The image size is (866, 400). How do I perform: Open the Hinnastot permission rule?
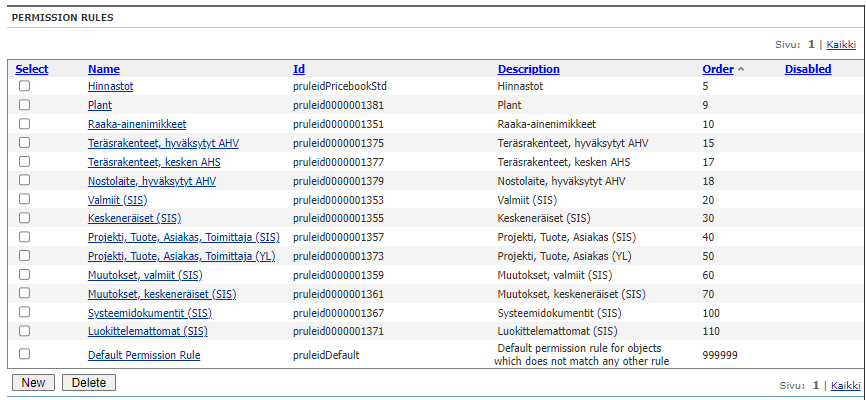110,86
